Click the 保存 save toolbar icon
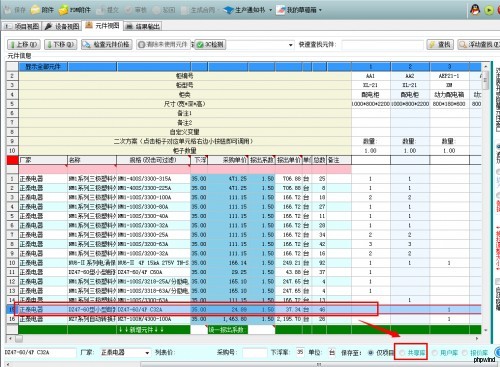The height and width of the screenshot is (367, 500). (x=7, y=10)
